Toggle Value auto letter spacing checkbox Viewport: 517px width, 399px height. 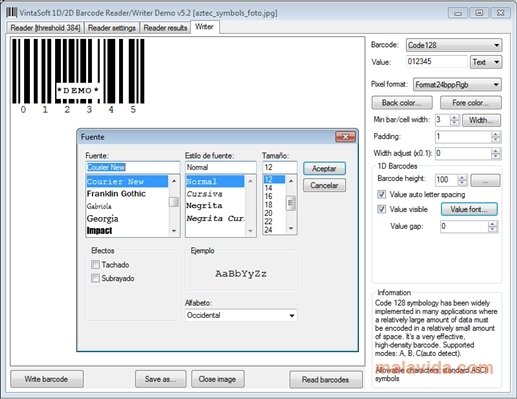point(381,194)
